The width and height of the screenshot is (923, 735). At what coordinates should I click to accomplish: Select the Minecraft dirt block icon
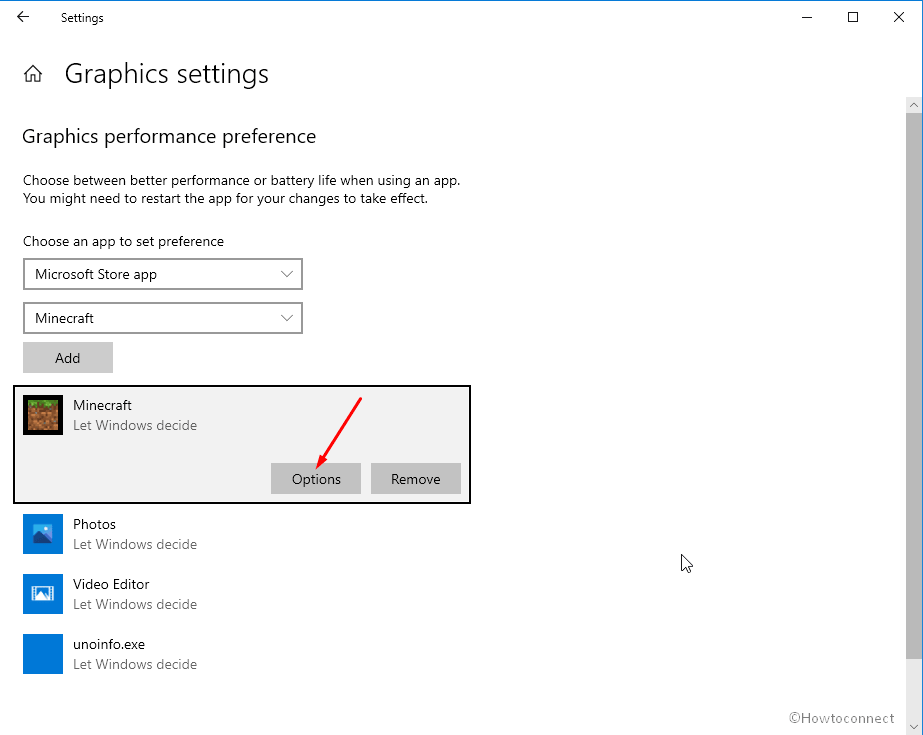(43, 415)
